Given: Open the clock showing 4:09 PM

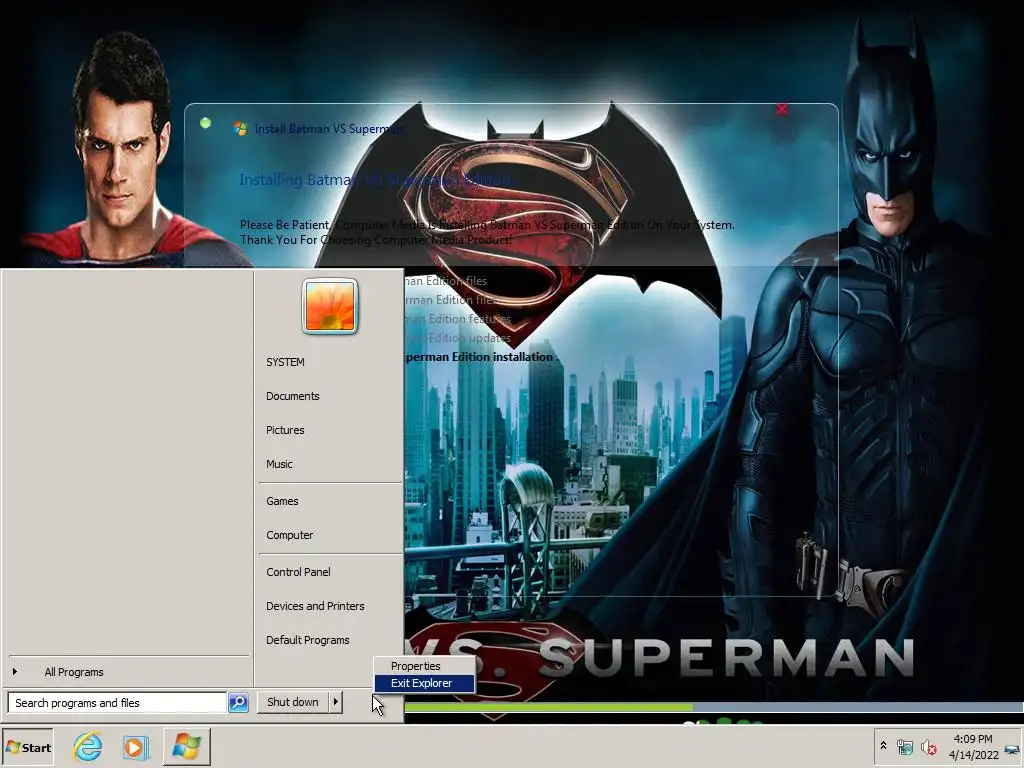Looking at the screenshot, I should 973,746.
